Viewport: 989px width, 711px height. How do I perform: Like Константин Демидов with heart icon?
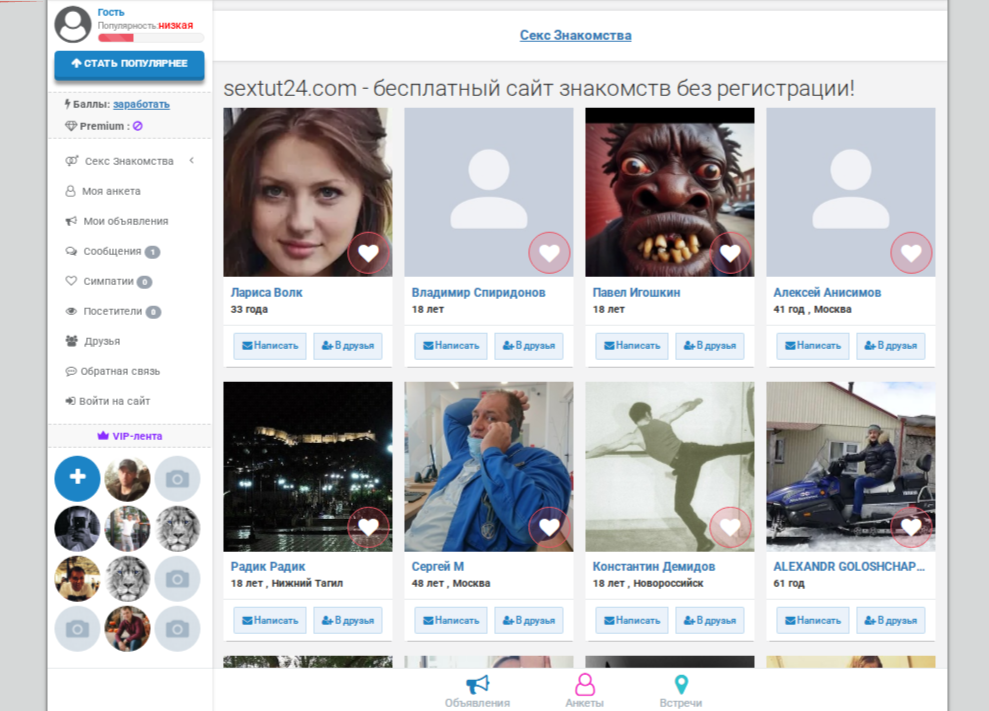[x=730, y=527]
